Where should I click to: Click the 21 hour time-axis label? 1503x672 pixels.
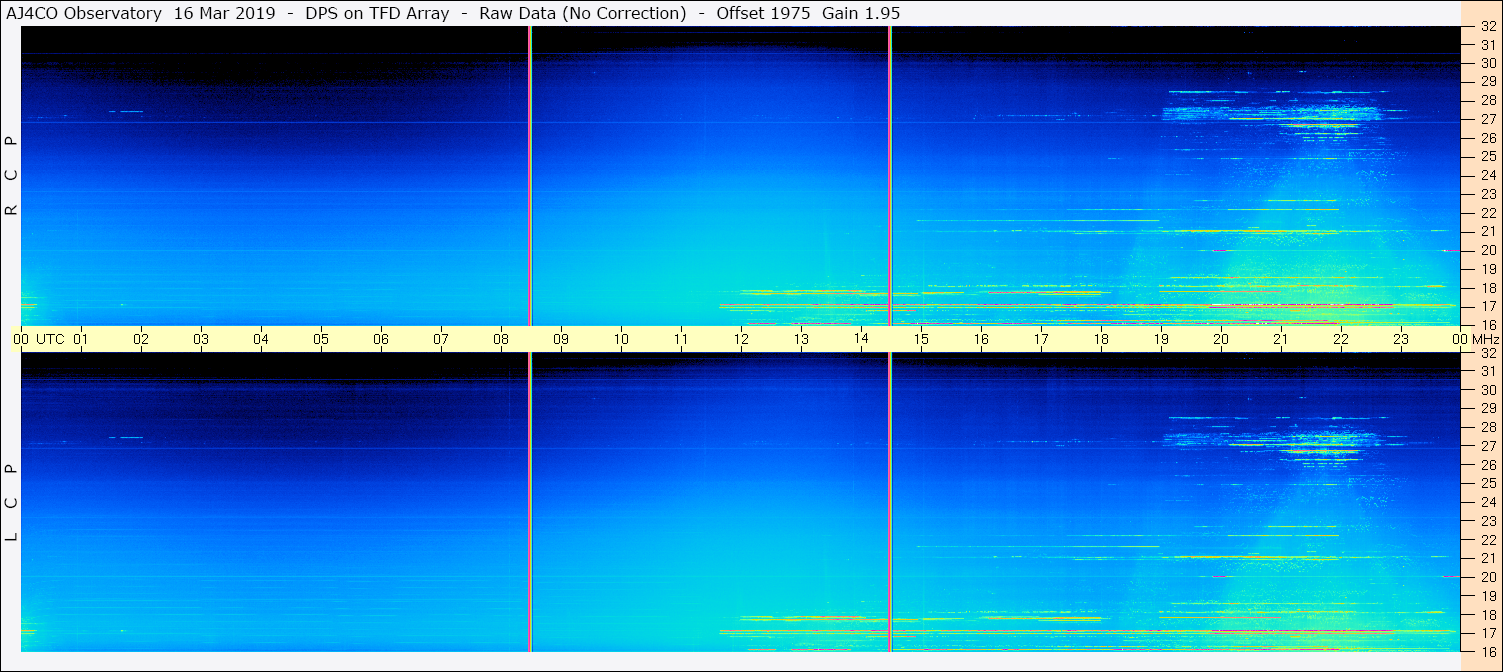click(x=1281, y=339)
